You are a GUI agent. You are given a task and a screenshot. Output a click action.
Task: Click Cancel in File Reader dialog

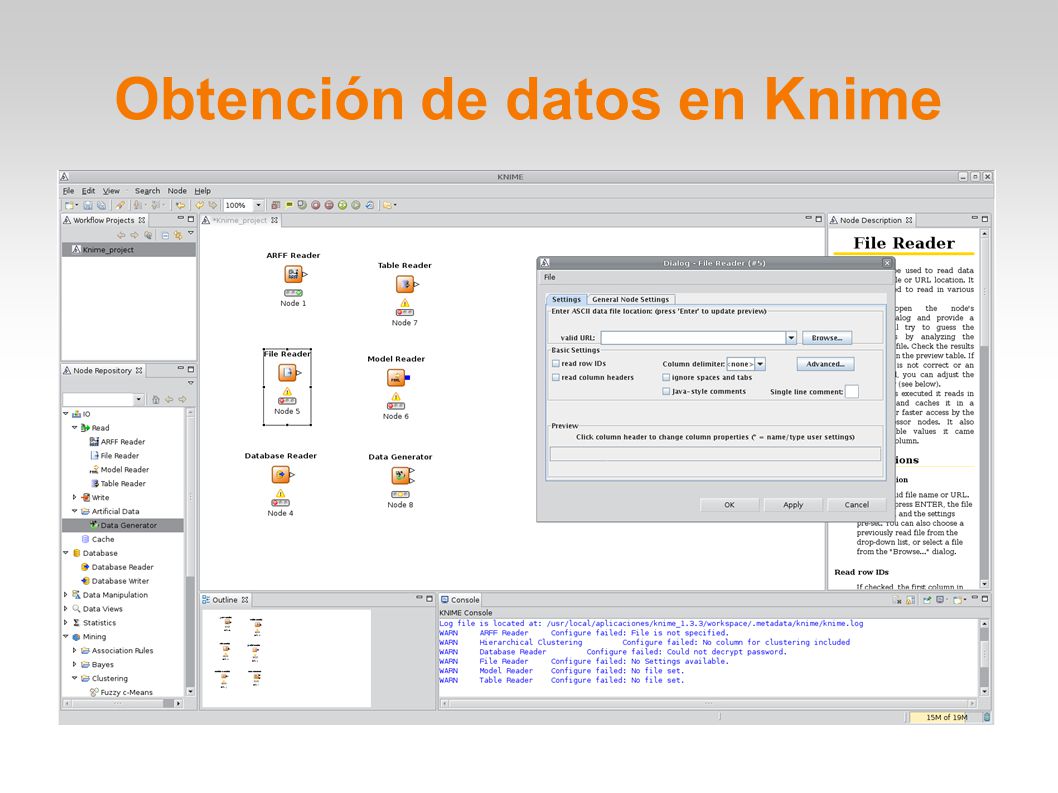pos(856,505)
